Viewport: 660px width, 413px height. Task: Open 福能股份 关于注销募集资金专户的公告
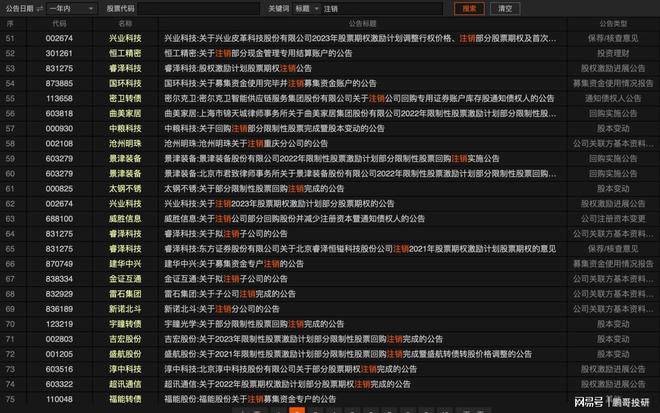point(250,400)
